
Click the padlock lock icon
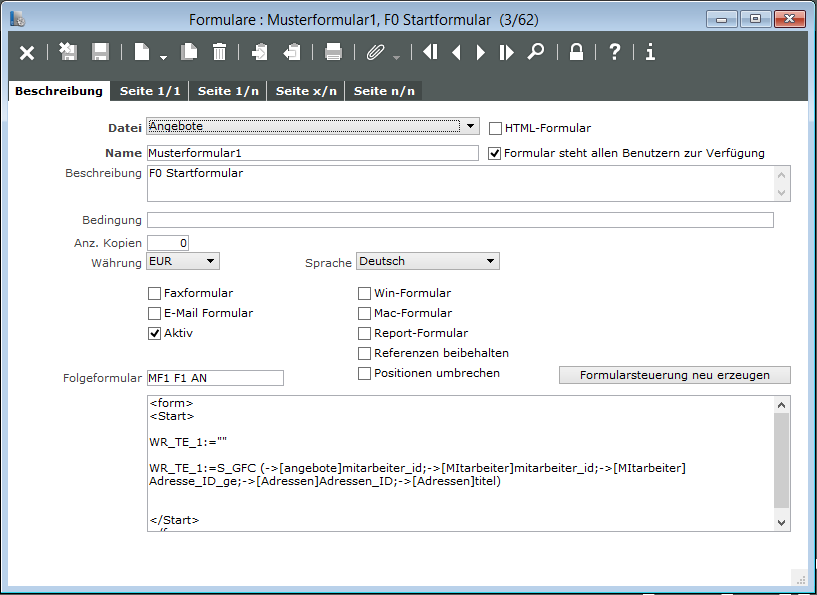coord(576,52)
